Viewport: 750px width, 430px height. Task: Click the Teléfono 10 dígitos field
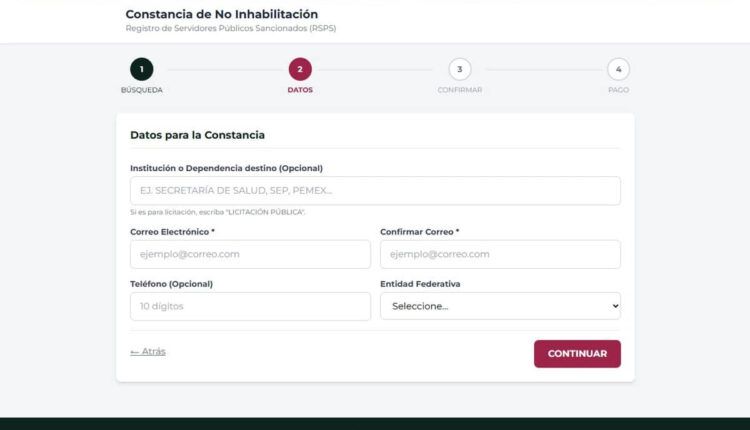tap(250, 306)
